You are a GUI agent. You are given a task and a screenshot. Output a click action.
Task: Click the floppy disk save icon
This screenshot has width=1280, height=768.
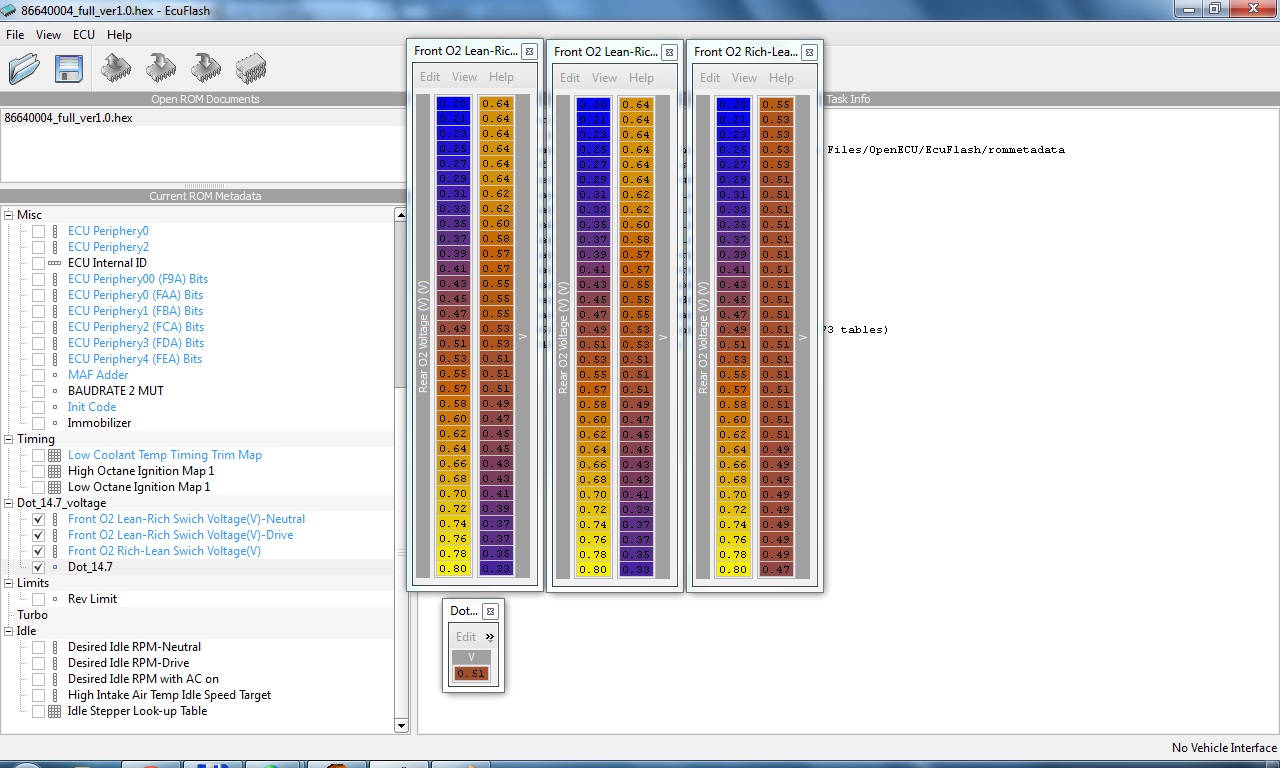click(x=68, y=68)
